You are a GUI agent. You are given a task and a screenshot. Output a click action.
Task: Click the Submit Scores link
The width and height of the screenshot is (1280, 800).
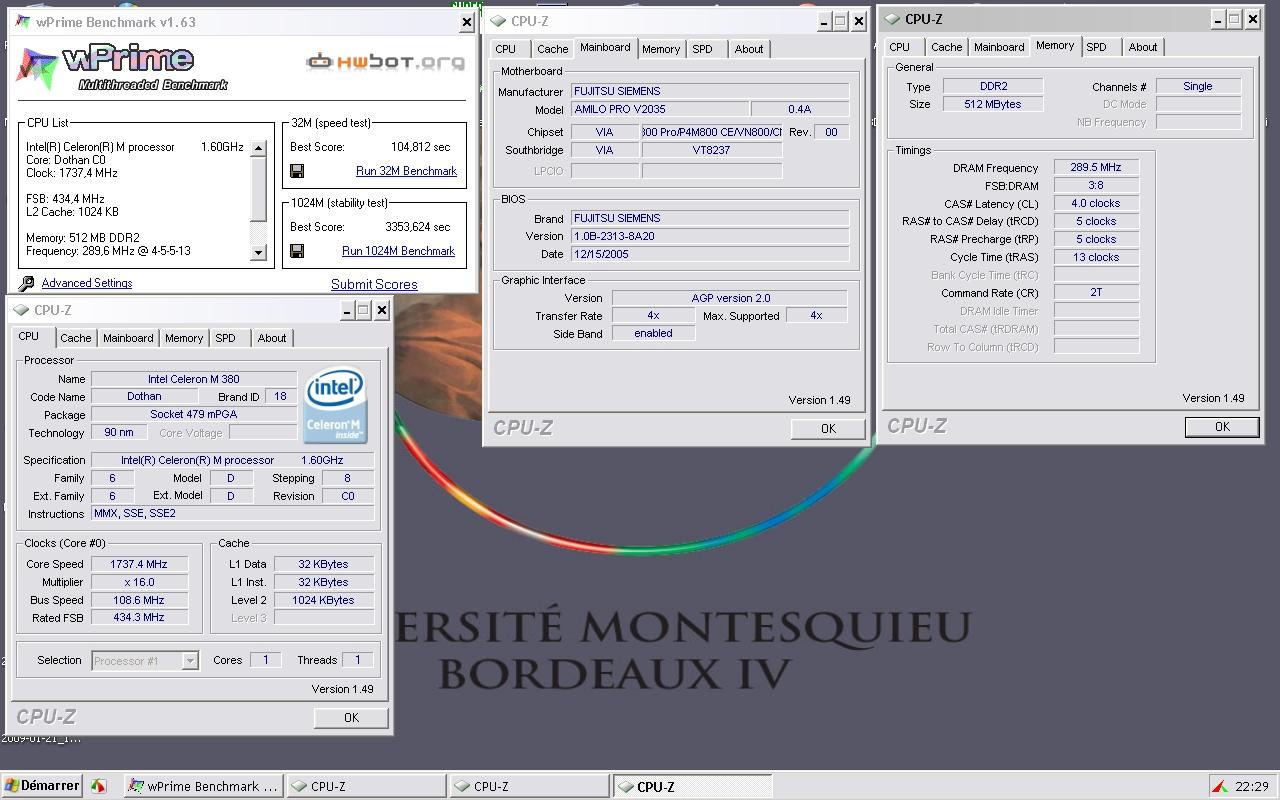coord(374,284)
